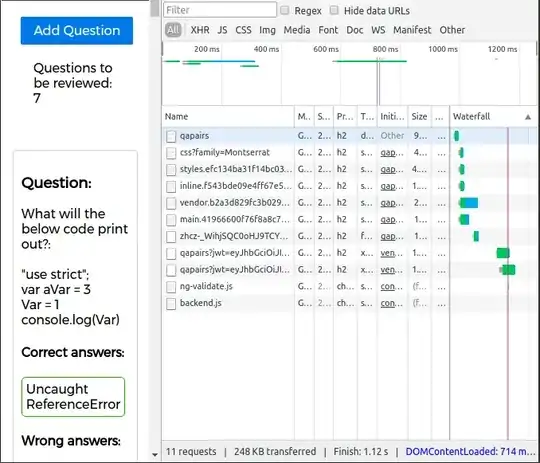Sort requests by the Name column
This screenshot has width=540, height=463.
click(176, 116)
